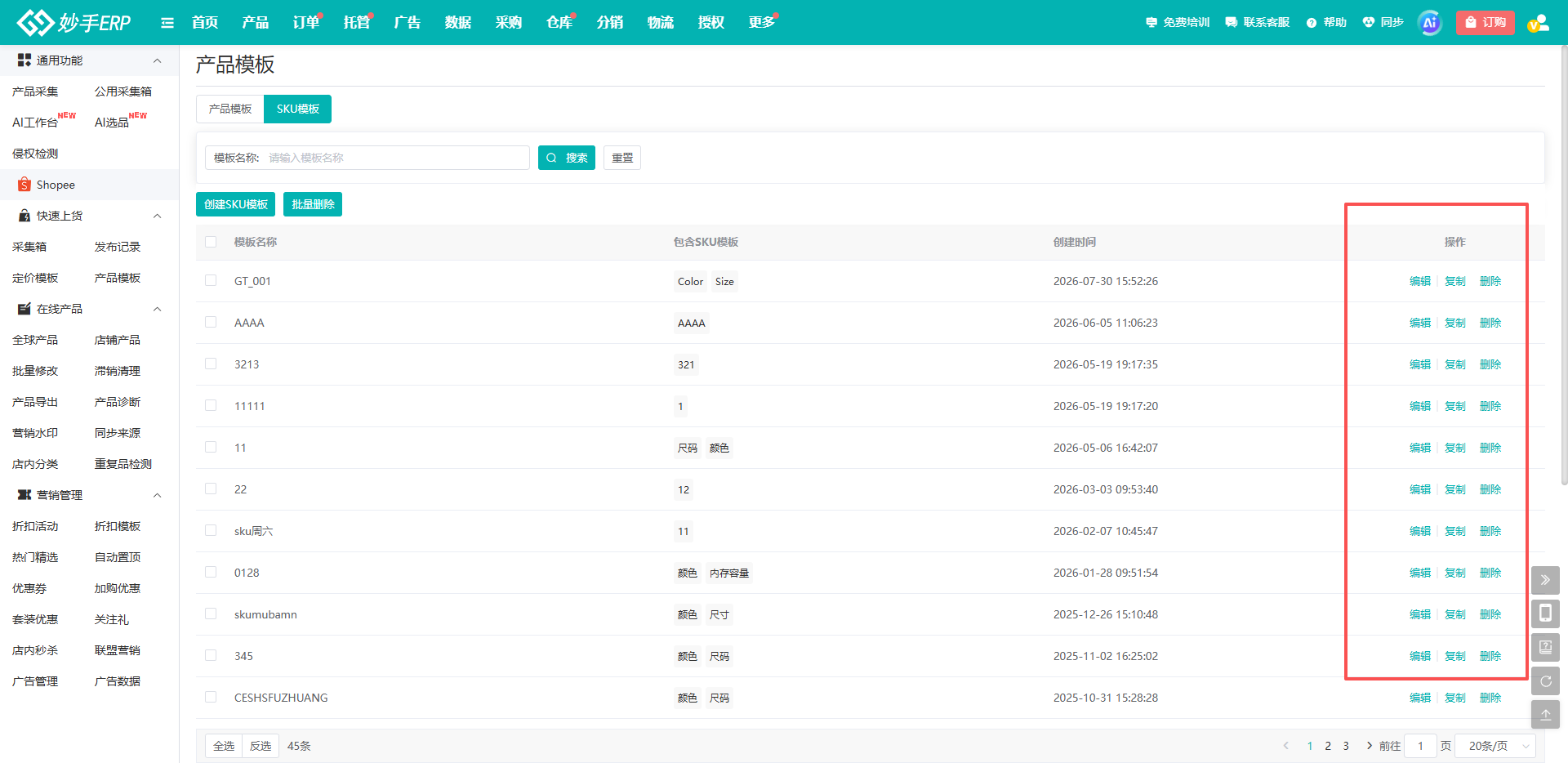The width and height of the screenshot is (1568, 763).
Task: Click the 搜索 search button
Action: pyautogui.click(x=567, y=158)
